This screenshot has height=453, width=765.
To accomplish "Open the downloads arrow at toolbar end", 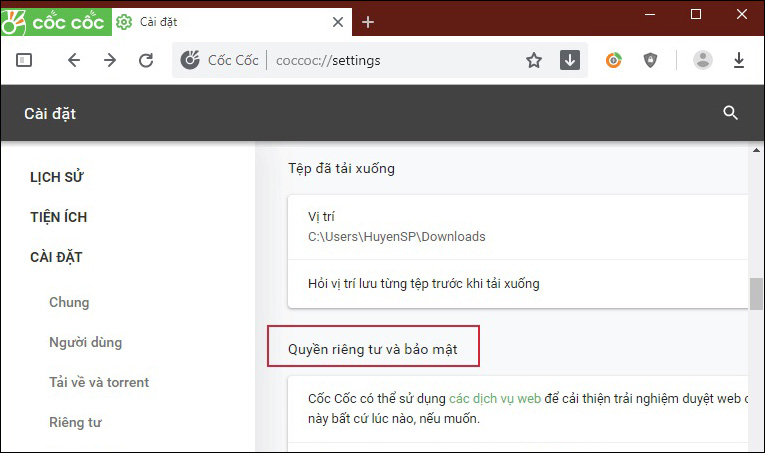I will tap(739, 60).
